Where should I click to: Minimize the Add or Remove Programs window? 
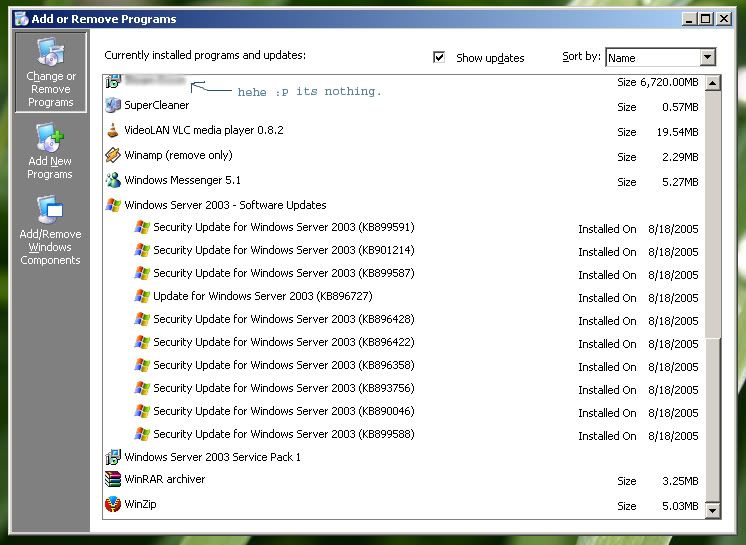[689, 19]
